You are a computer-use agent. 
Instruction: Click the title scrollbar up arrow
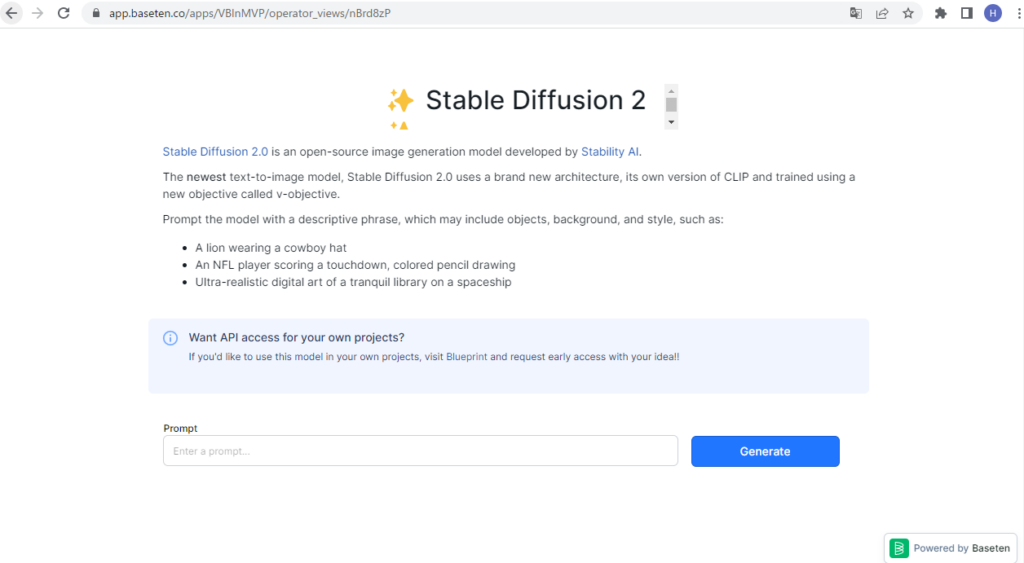point(671,91)
